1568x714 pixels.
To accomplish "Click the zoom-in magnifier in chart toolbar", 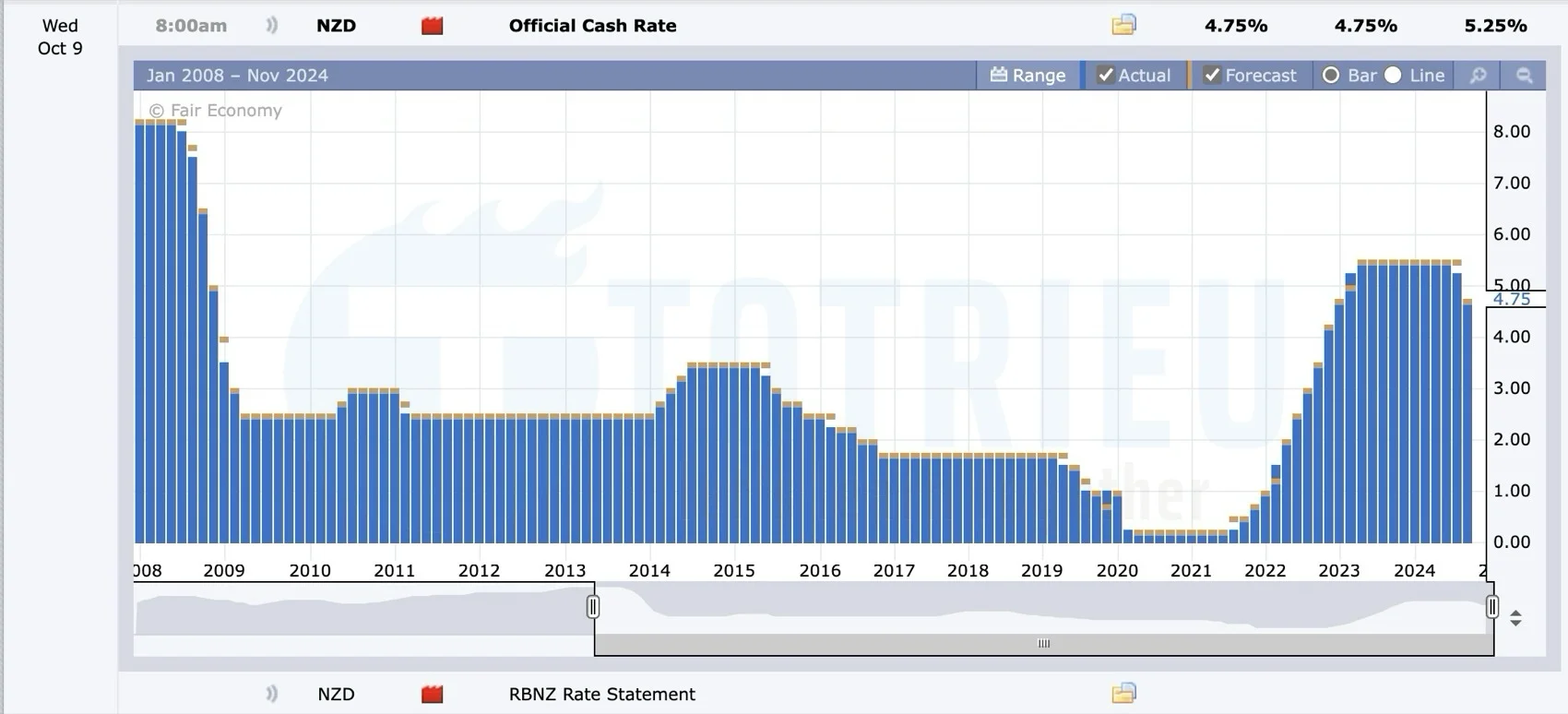I will click(1478, 76).
